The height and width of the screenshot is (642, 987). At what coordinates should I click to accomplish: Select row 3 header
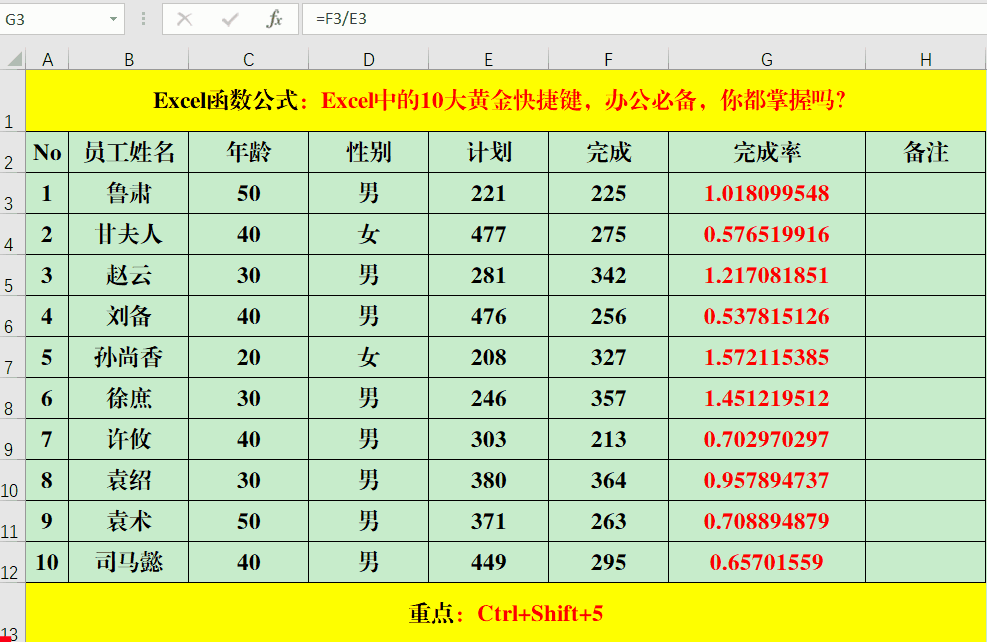click(x=13, y=193)
